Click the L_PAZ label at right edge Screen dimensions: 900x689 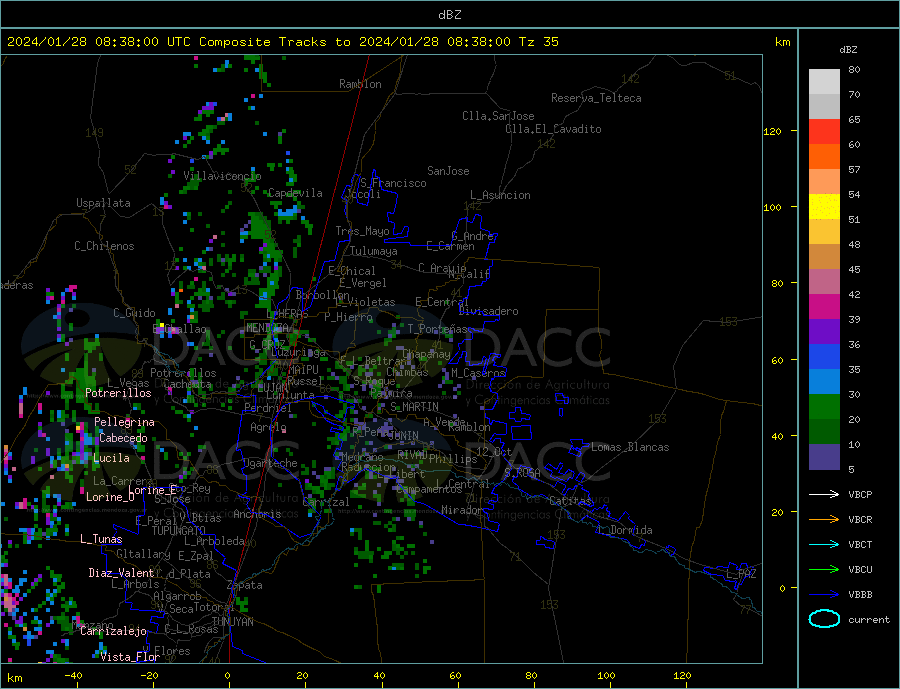[741, 574]
